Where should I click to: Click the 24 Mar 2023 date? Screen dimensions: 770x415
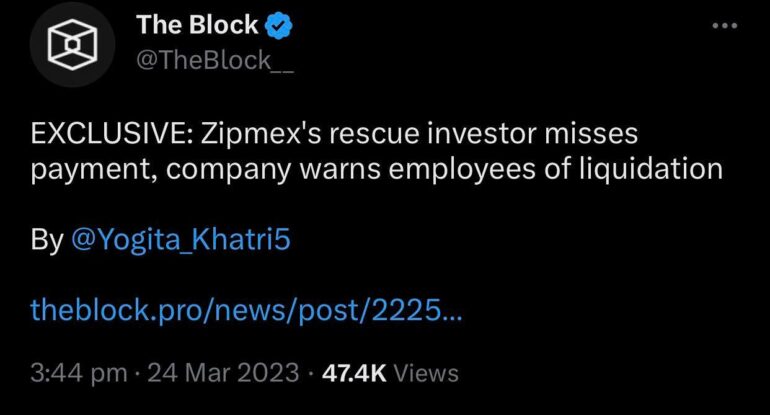222,374
